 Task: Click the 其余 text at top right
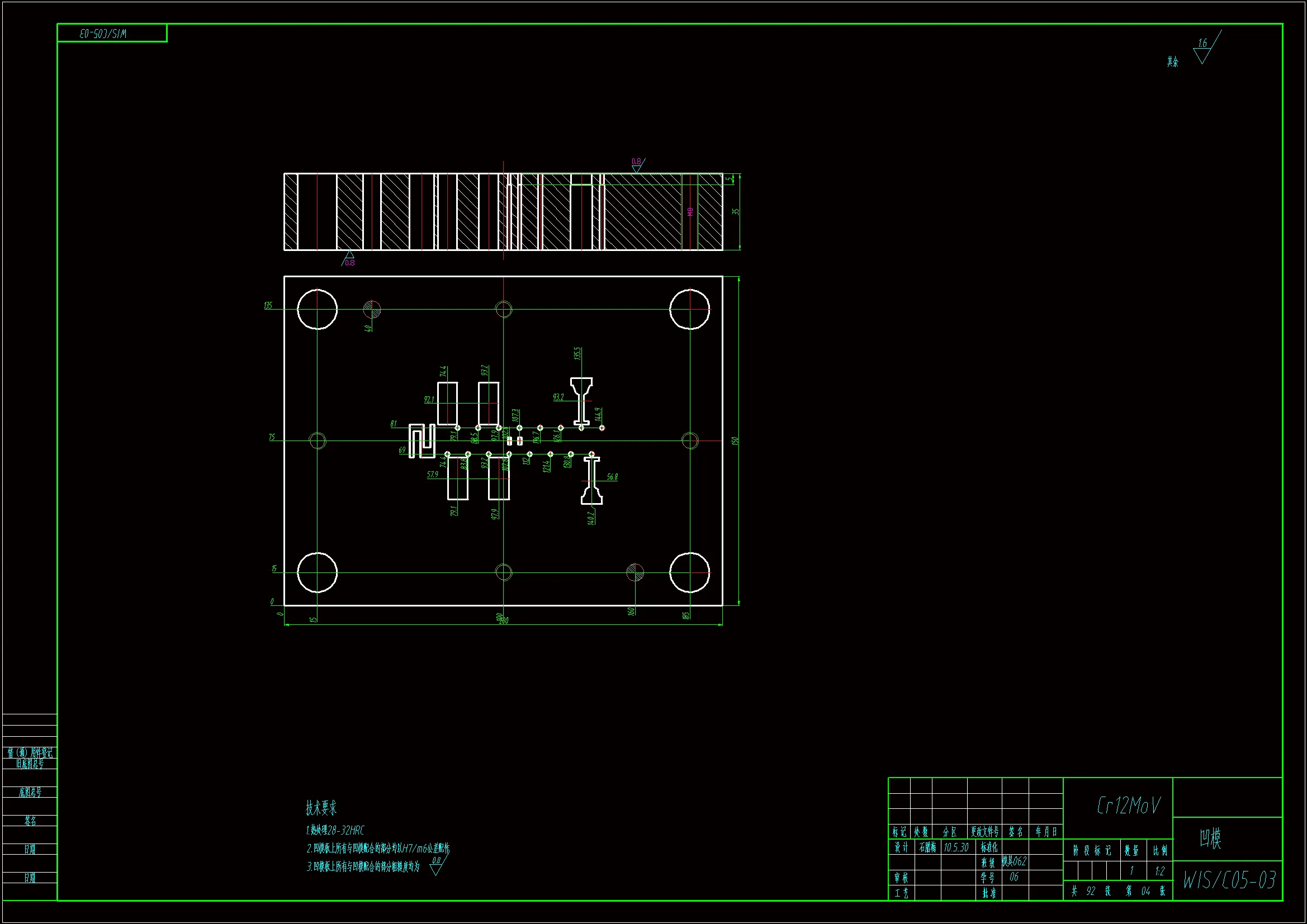pos(1173,61)
